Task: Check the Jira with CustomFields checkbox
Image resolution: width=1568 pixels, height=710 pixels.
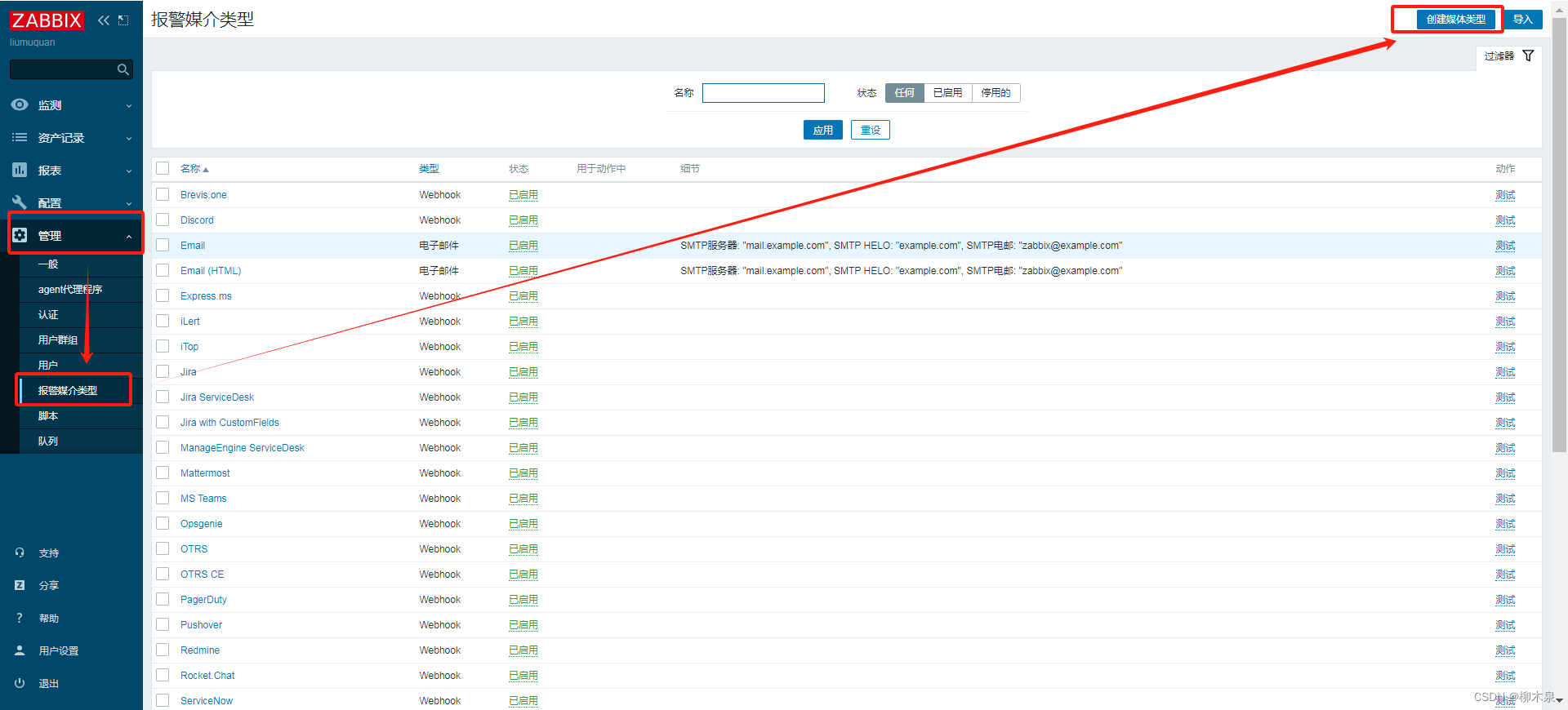Action: [x=163, y=422]
